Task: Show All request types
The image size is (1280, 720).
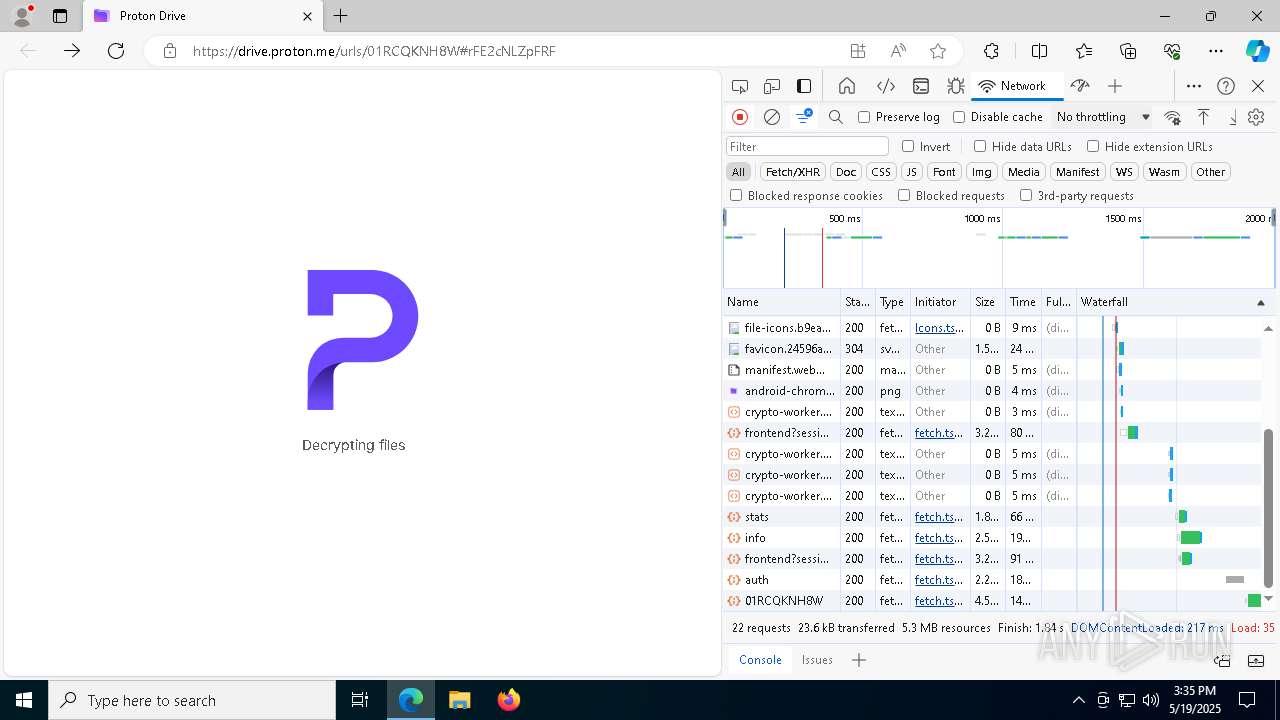Action: pos(738,172)
